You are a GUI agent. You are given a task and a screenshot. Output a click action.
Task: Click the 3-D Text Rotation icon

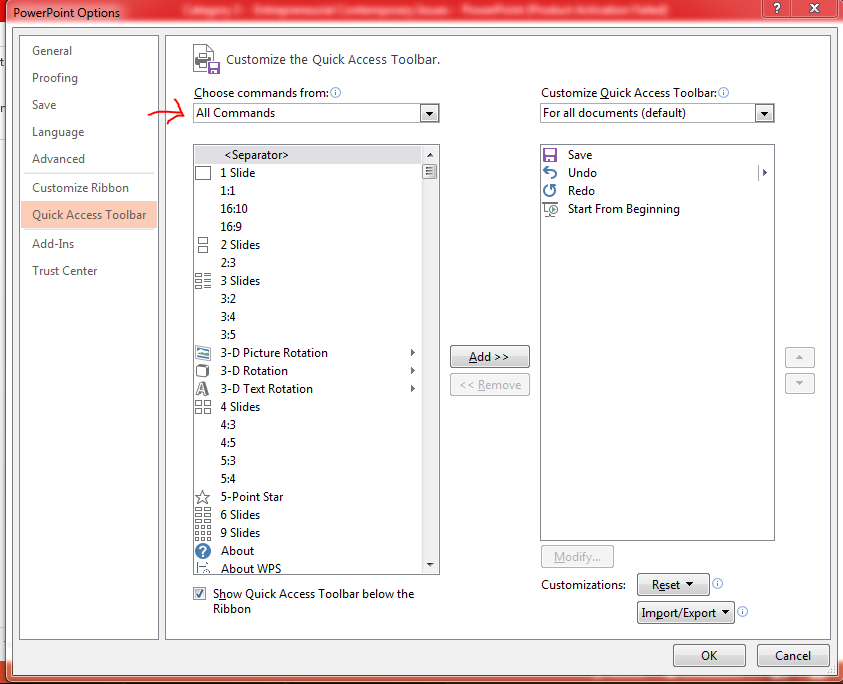(202, 389)
